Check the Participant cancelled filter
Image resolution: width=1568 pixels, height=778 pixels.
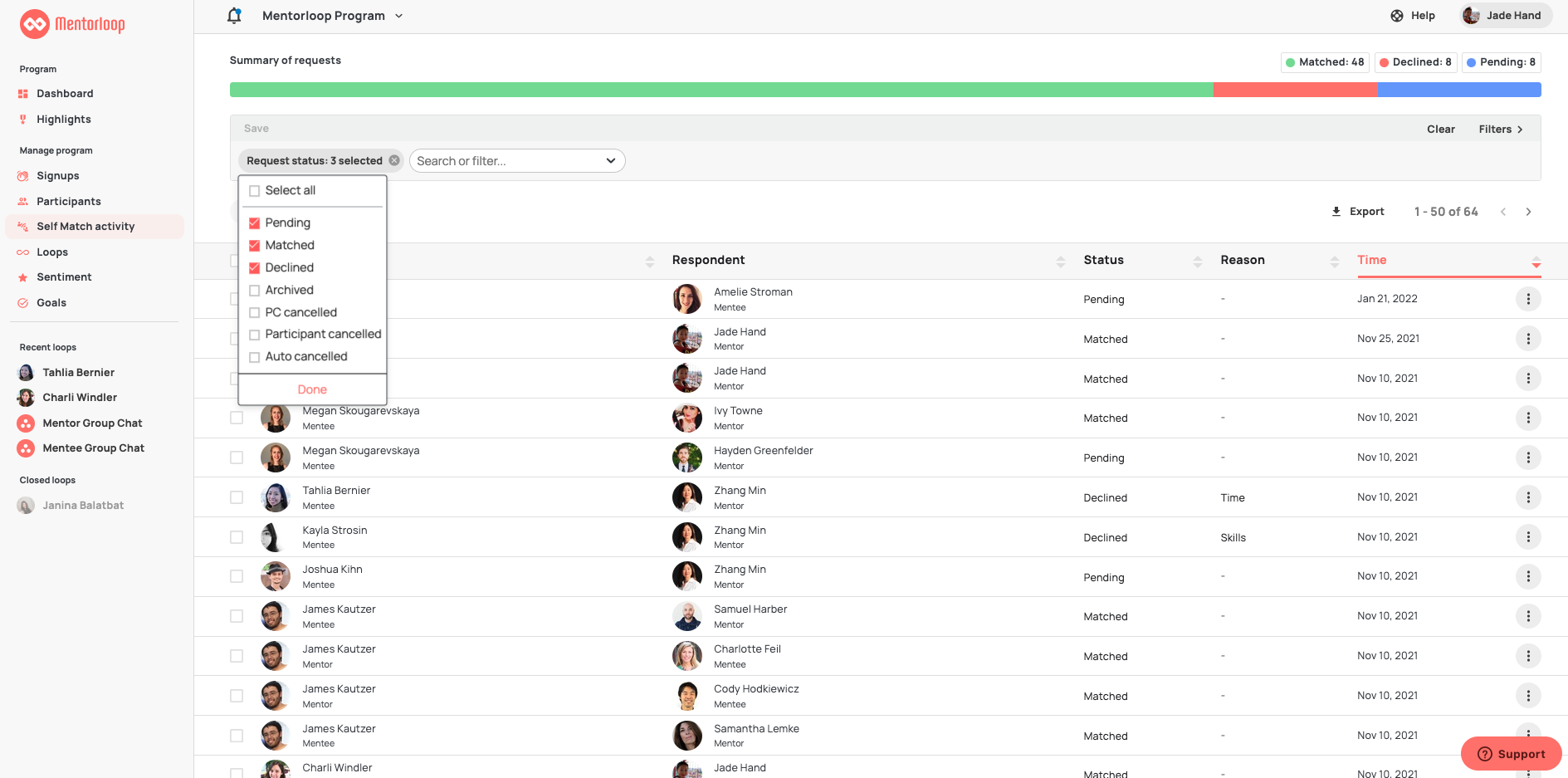[255, 335]
